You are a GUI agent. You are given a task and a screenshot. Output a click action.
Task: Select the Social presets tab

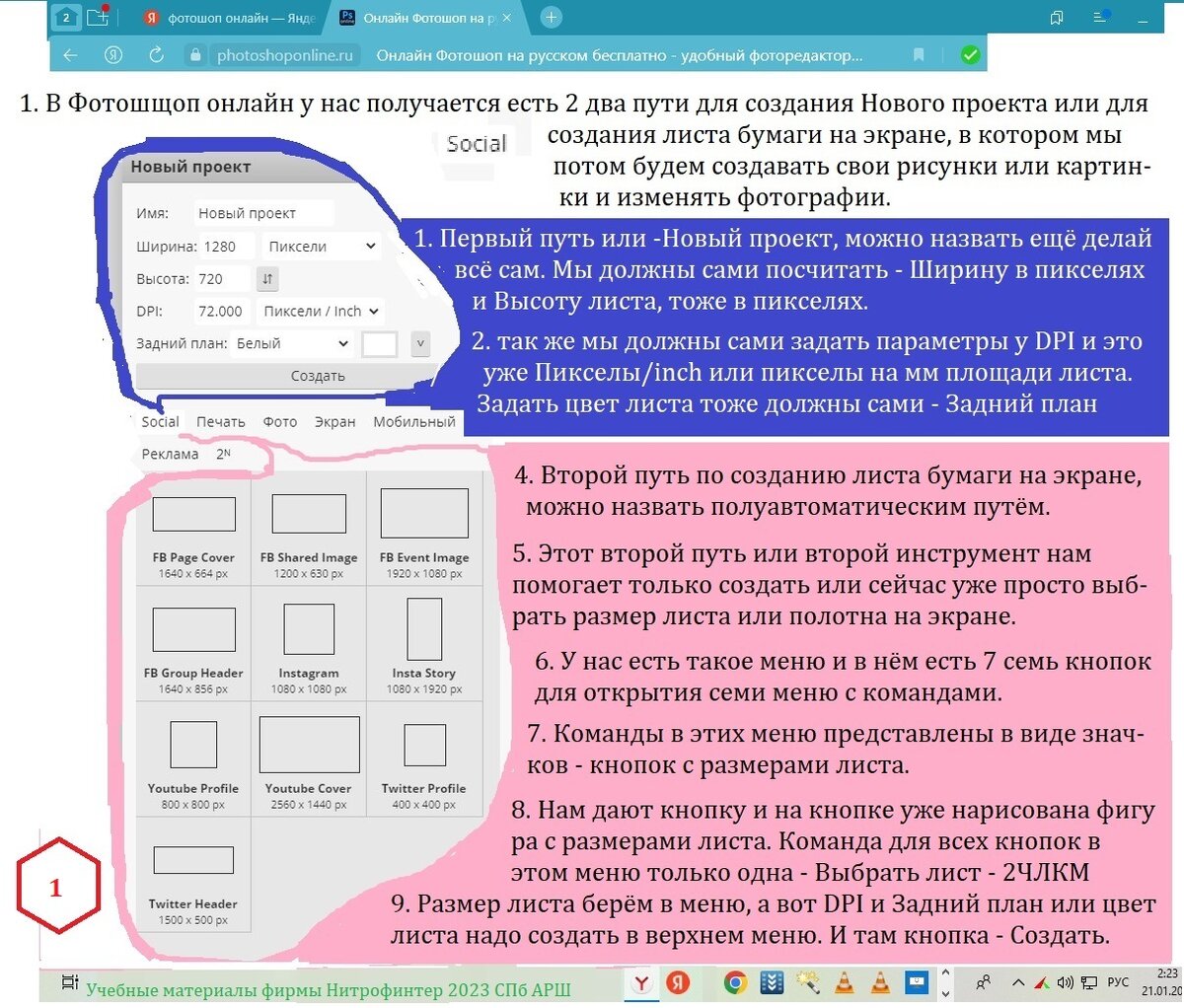click(160, 421)
